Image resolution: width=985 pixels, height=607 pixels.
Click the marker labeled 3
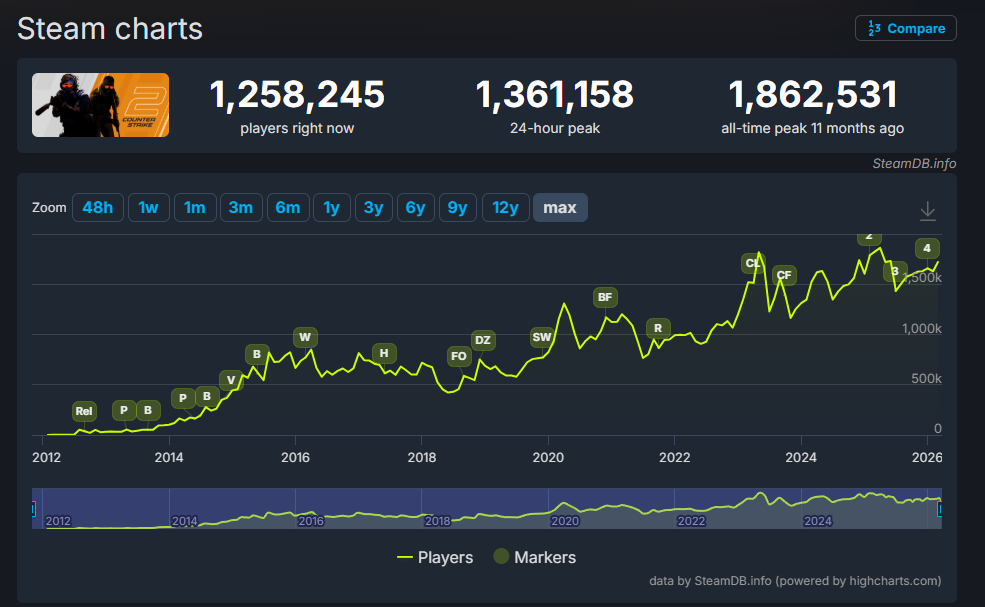click(x=895, y=271)
